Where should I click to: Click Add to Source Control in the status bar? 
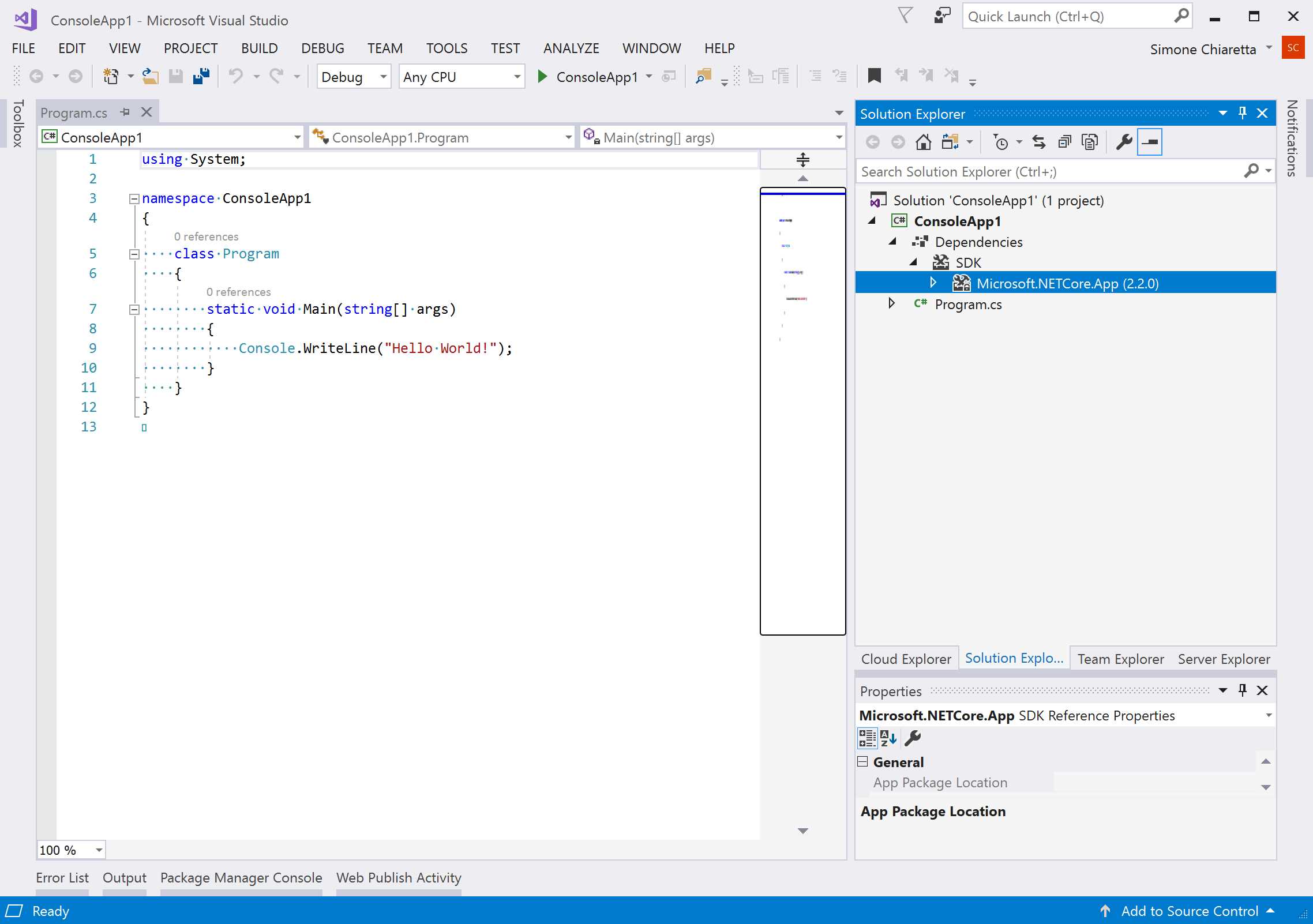[x=1189, y=911]
